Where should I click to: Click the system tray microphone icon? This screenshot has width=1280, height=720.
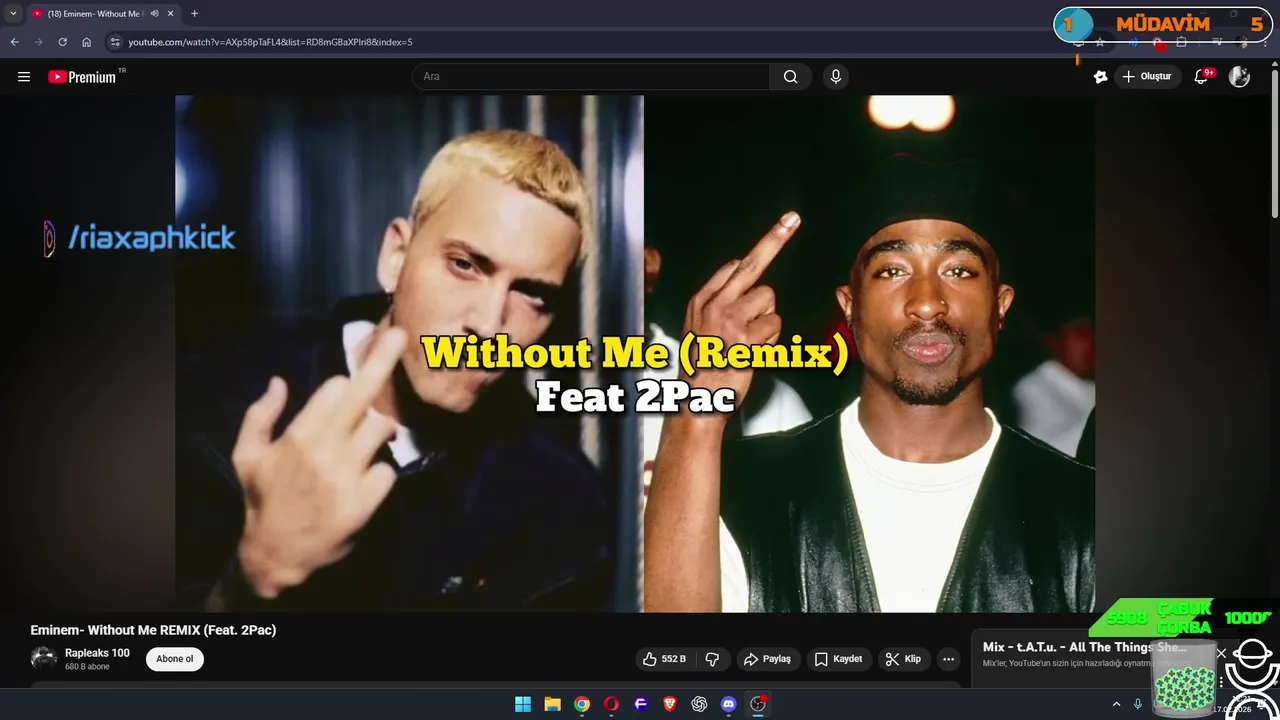[1137, 704]
